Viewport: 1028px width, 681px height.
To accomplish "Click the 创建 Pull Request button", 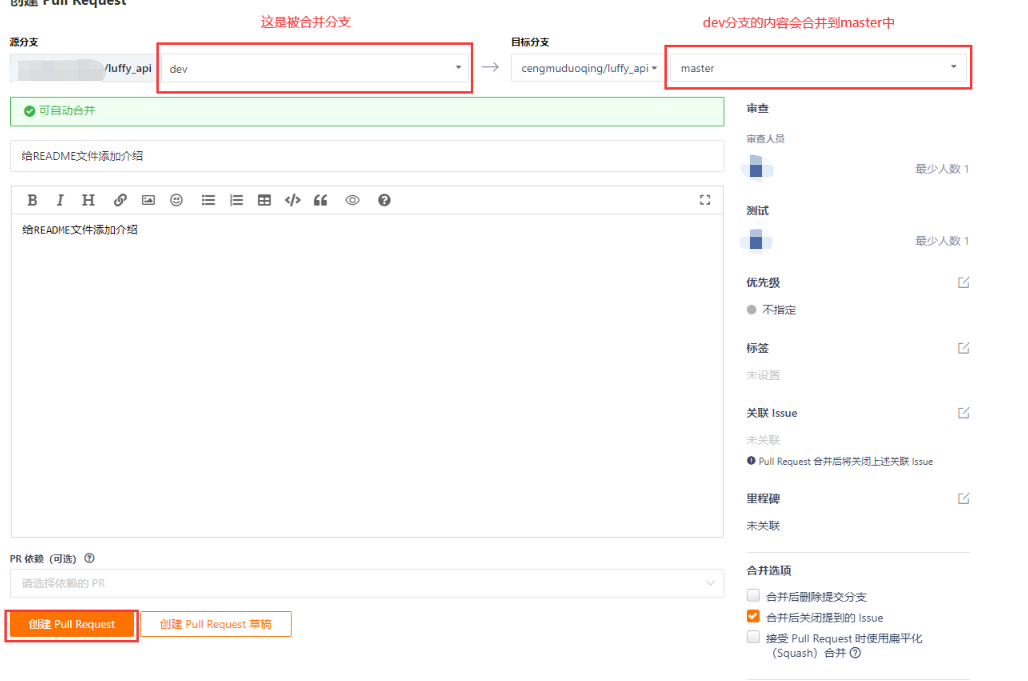I will (x=71, y=624).
